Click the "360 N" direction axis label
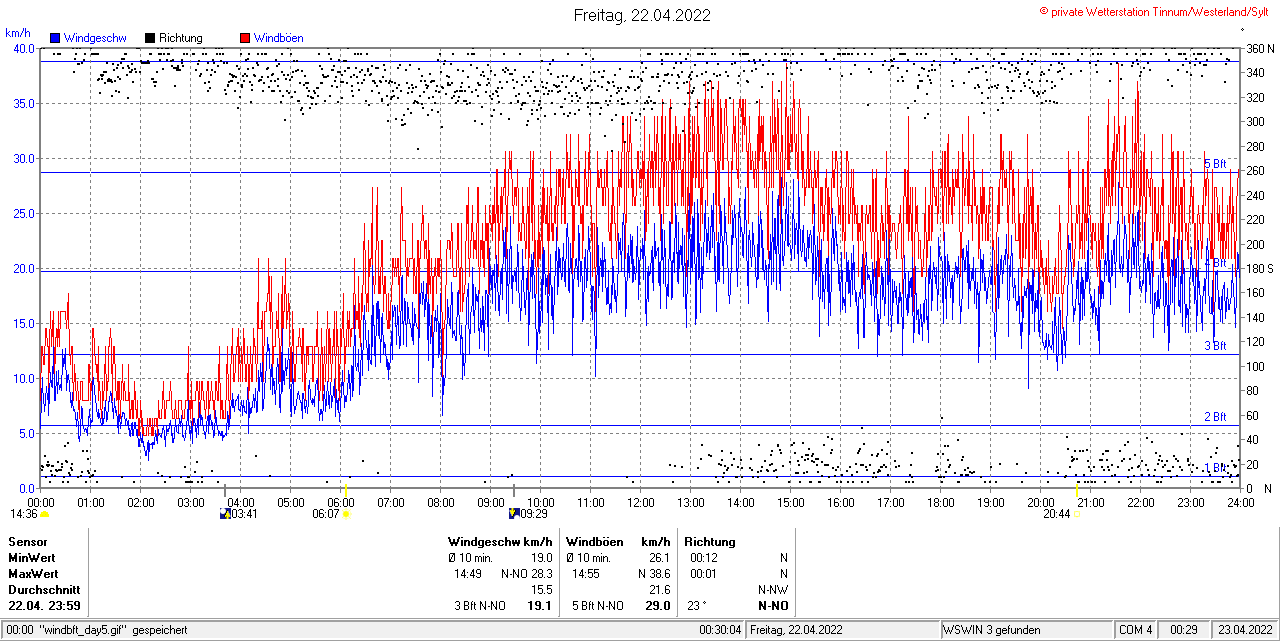The width and height of the screenshot is (1280, 641). tap(1259, 48)
